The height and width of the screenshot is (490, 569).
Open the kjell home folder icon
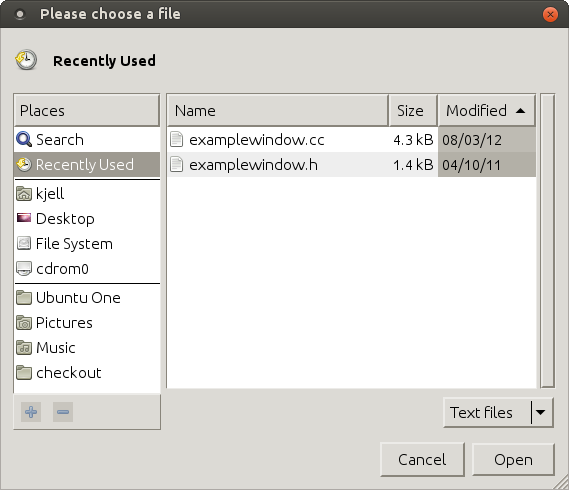(x=24, y=193)
